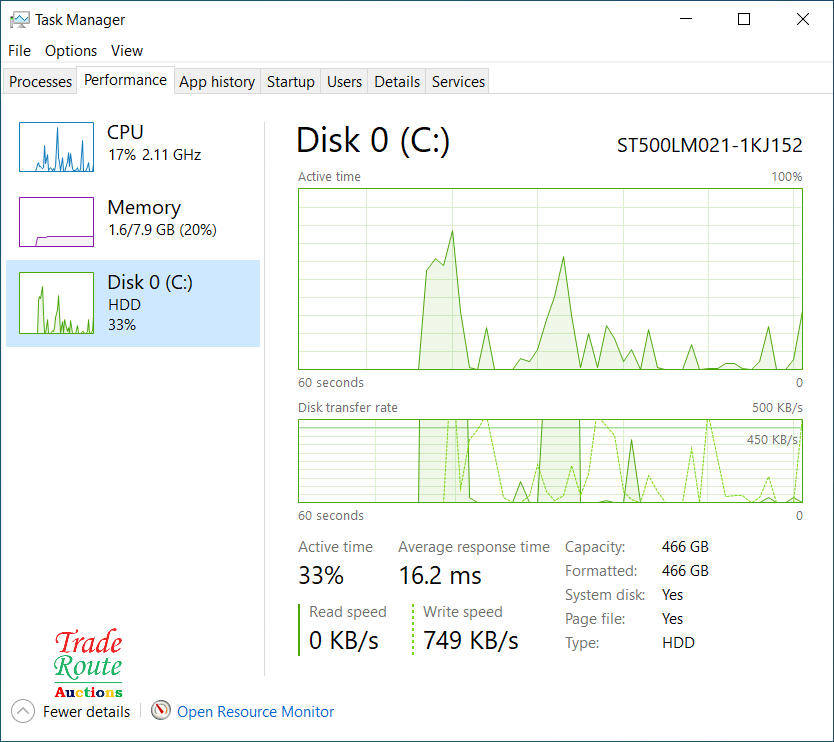Switch to the Startup tab
Screen dimensions: 834x742
pos(290,82)
